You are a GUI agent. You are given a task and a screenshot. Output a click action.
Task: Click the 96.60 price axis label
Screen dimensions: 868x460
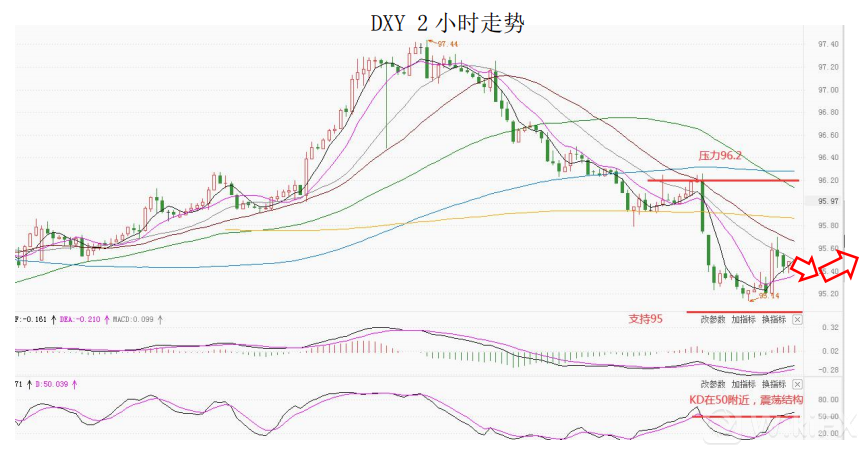click(828, 135)
